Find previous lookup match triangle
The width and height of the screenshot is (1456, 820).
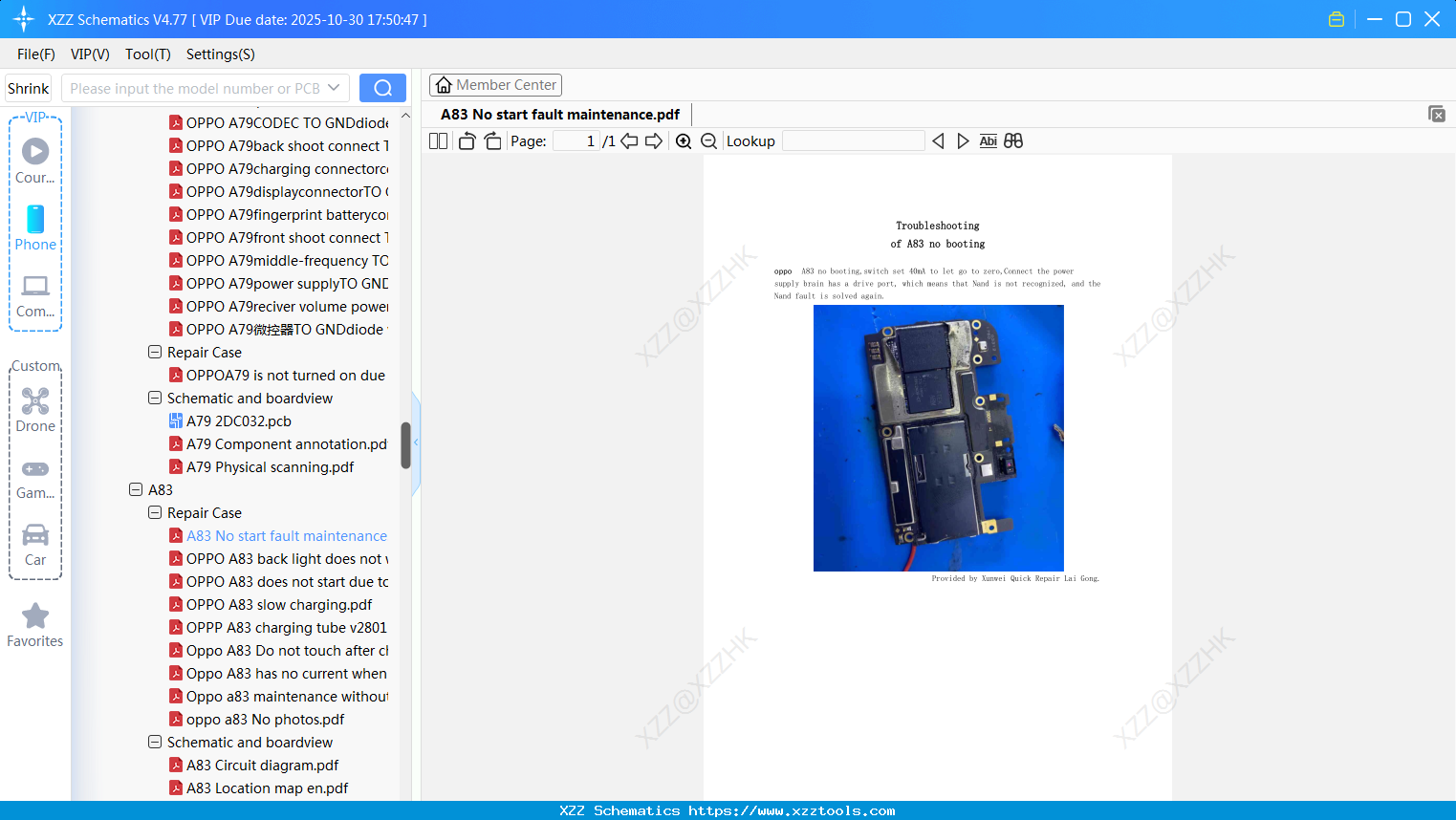coord(938,141)
